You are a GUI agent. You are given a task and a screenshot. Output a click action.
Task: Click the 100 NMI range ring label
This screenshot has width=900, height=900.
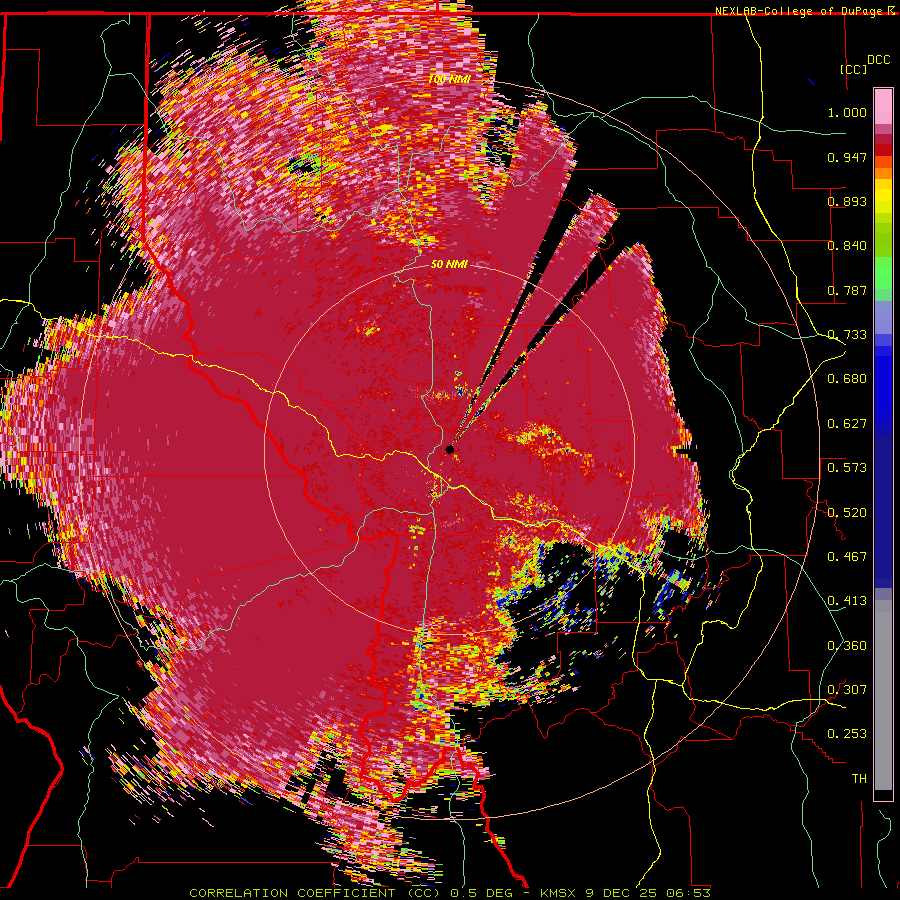(448, 79)
